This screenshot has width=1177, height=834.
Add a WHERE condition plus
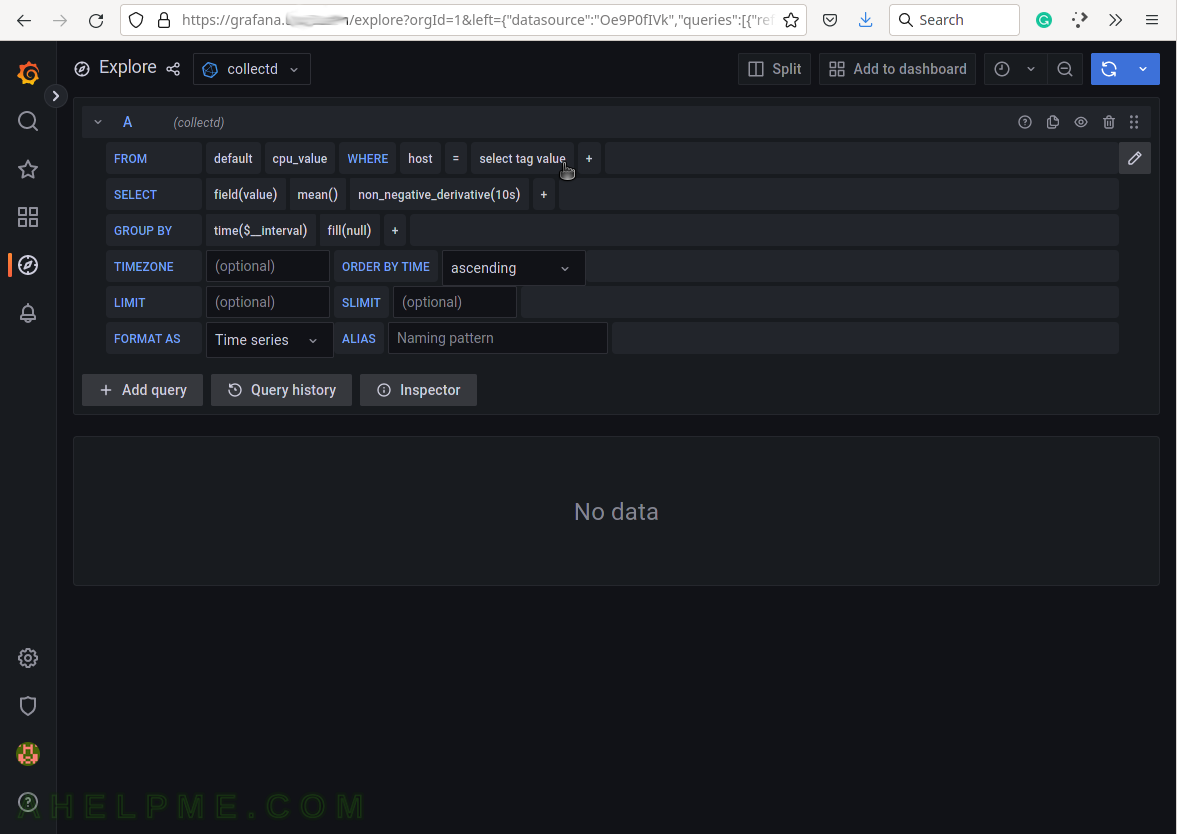click(589, 158)
